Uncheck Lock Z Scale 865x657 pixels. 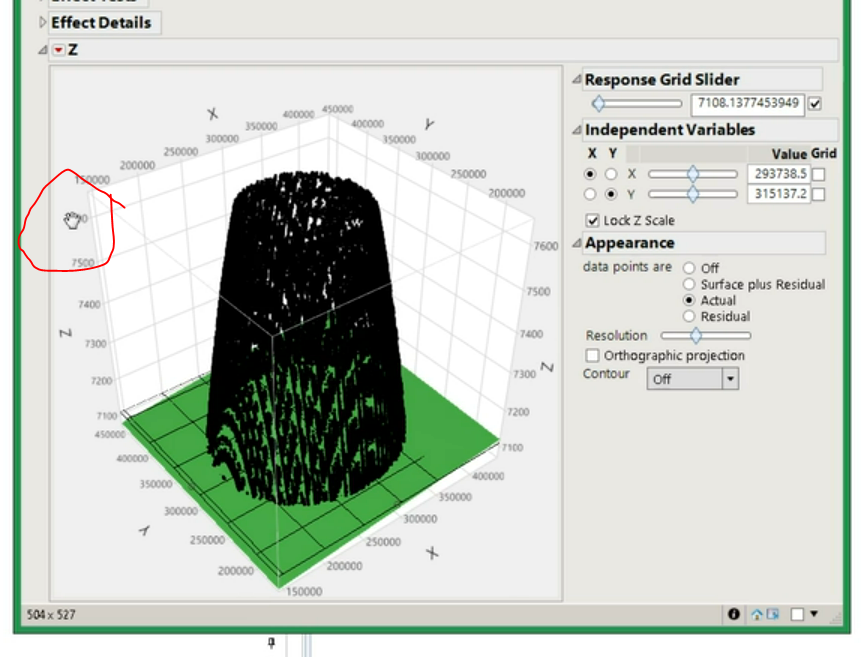pyautogui.click(x=592, y=221)
